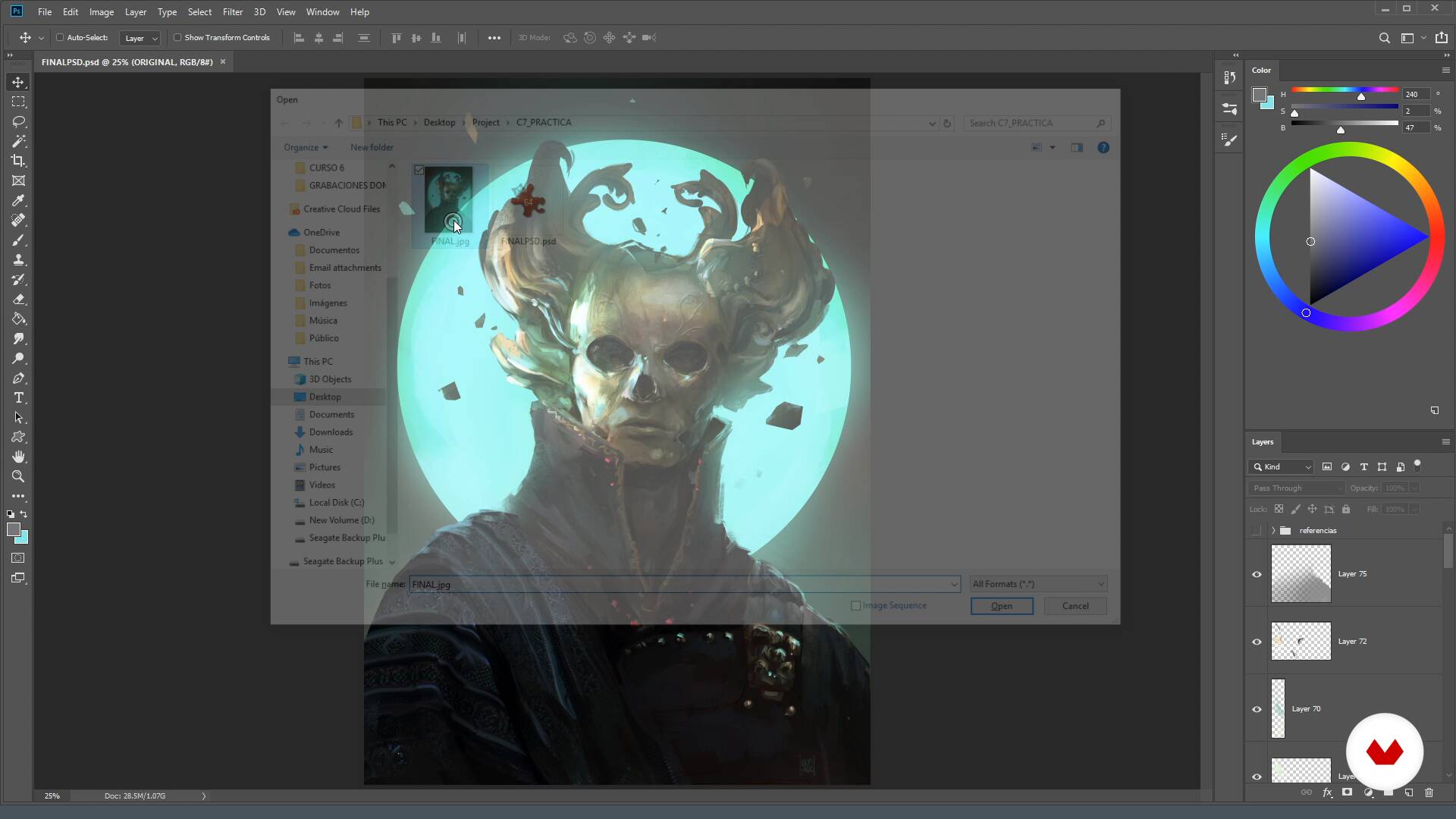Open the Filter menu

(x=233, y=12)
